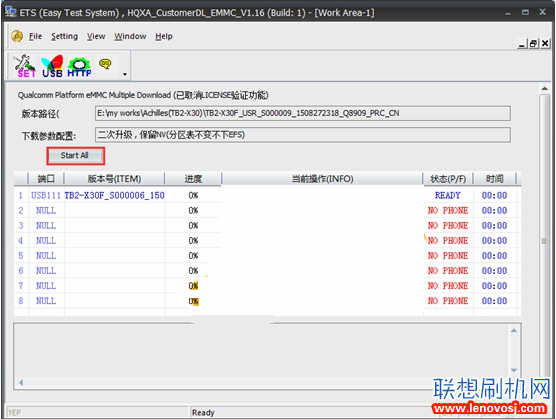The height and width of the screenshot is (419, 556).
Task: Click NO PHONE status in row 2
Action: tap(447, 211)
